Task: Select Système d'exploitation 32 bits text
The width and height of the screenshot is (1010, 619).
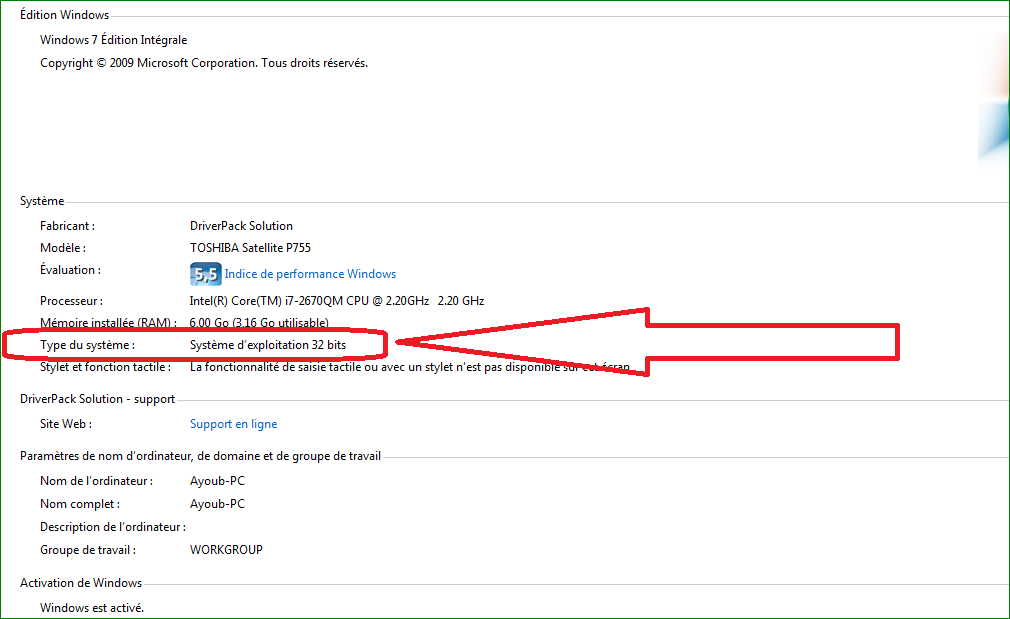Action: [268, 345]
